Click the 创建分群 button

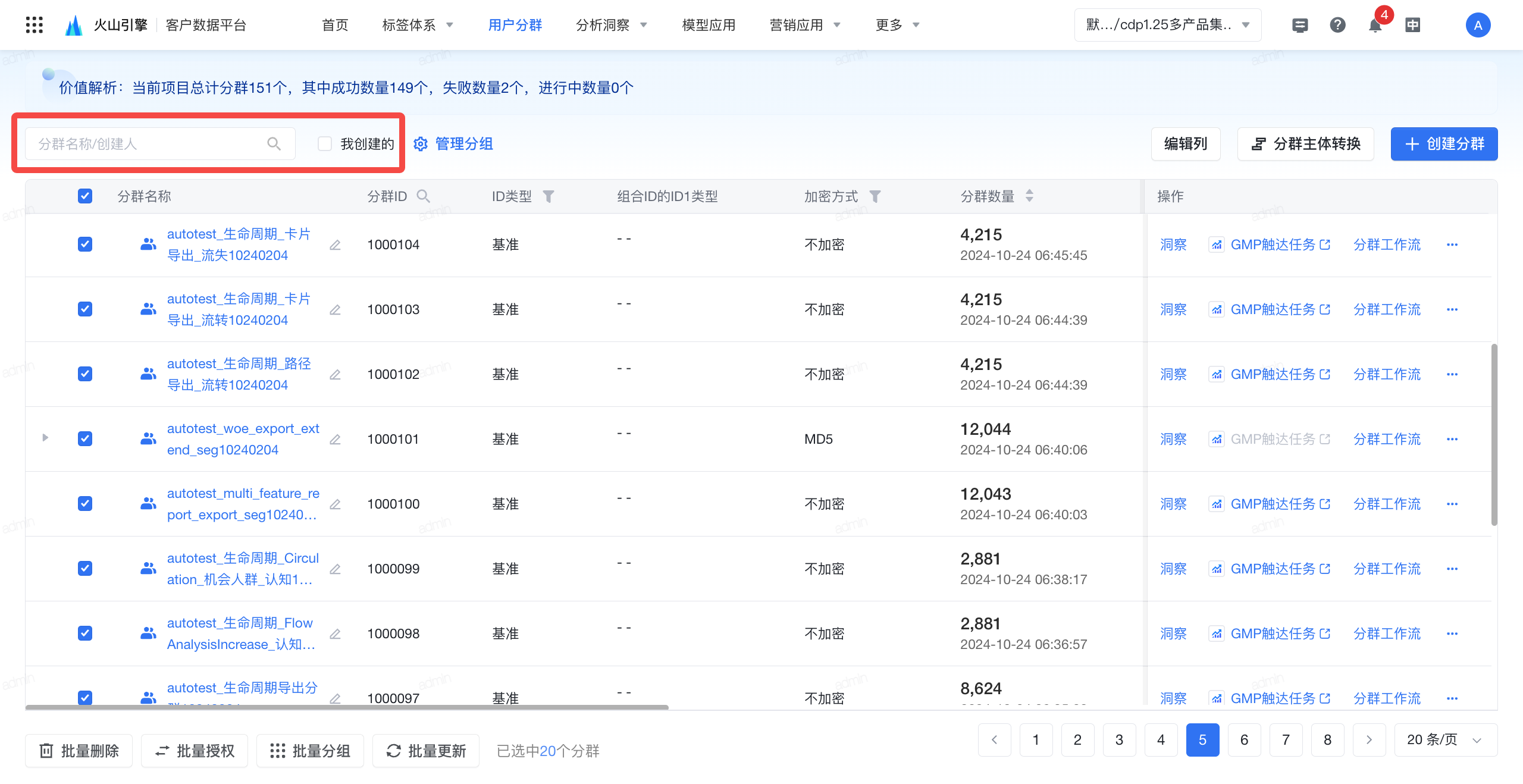[x=1444, y=144]
